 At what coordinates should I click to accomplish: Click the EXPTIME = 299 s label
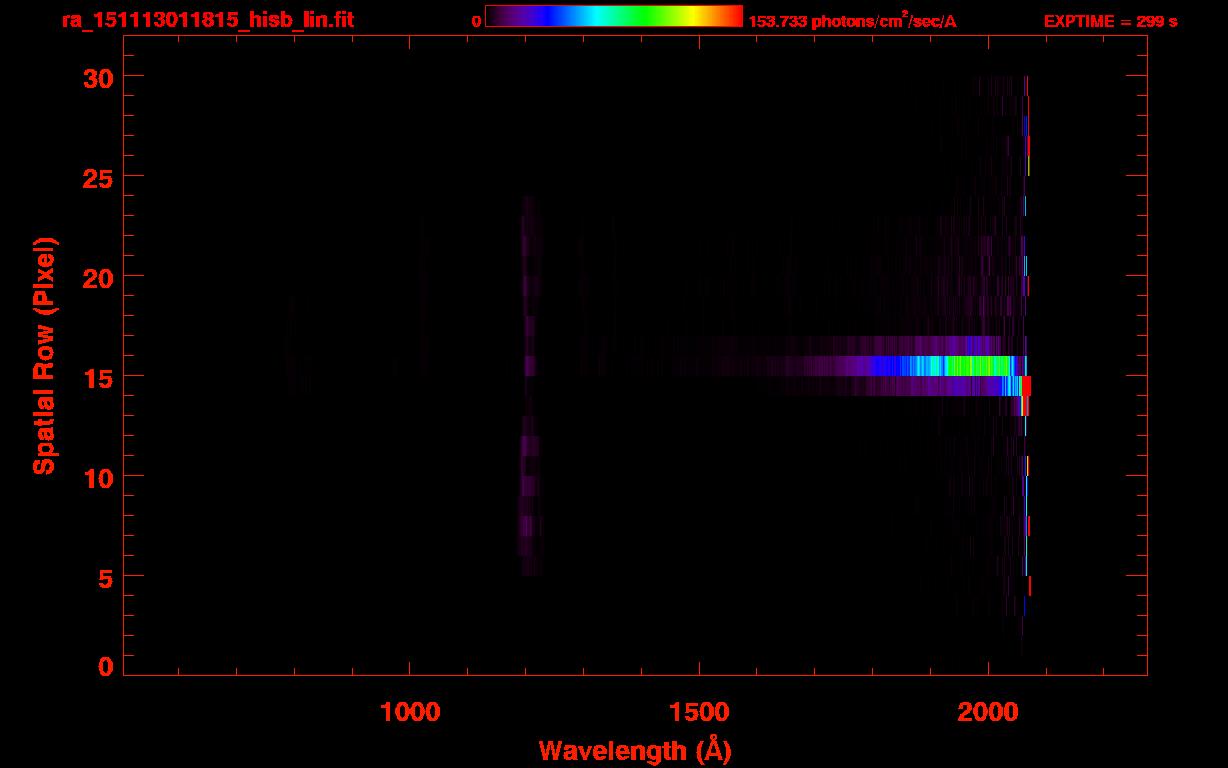(x=1110, y=22)
